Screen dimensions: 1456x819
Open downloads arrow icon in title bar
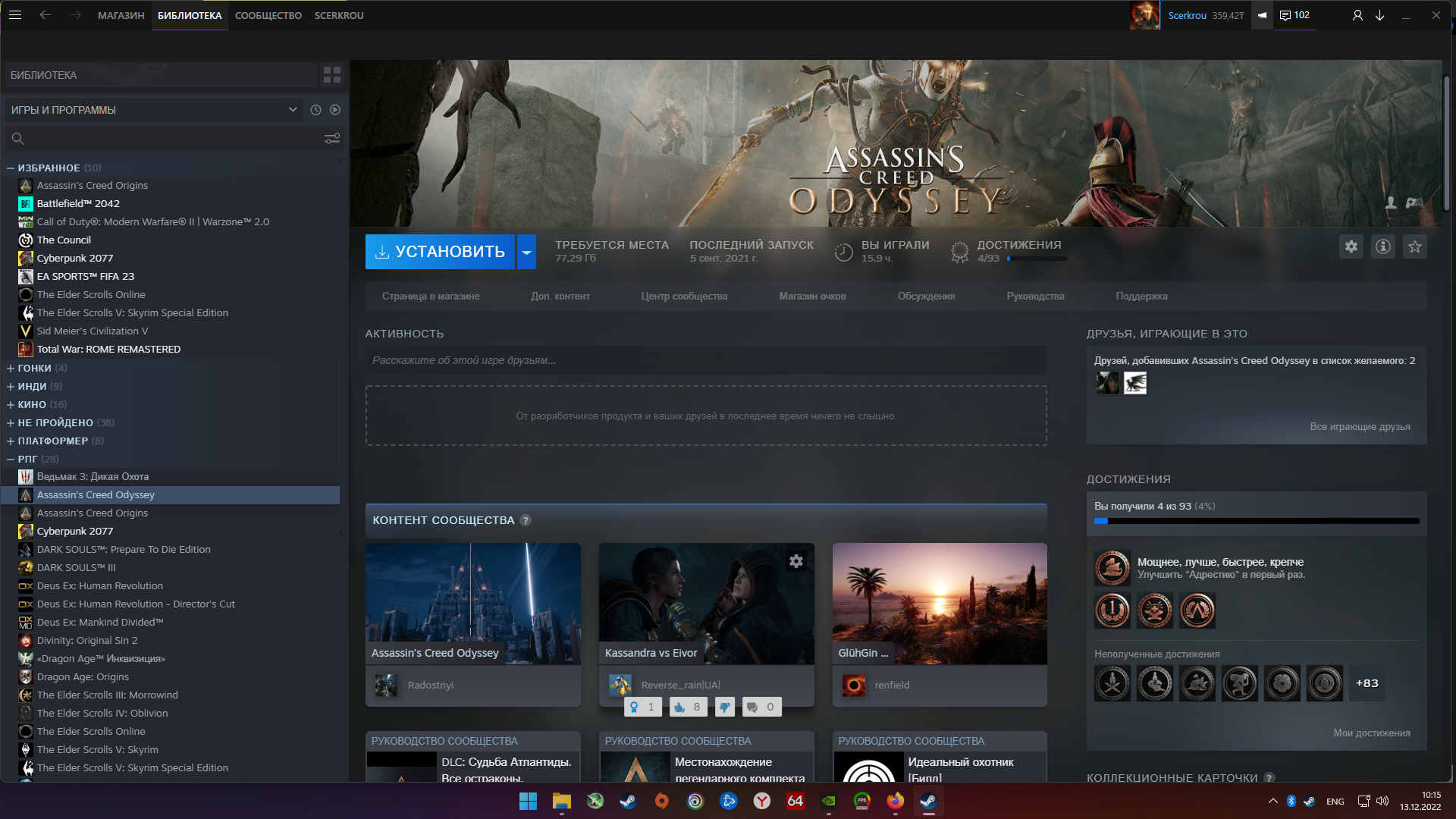1380,15
